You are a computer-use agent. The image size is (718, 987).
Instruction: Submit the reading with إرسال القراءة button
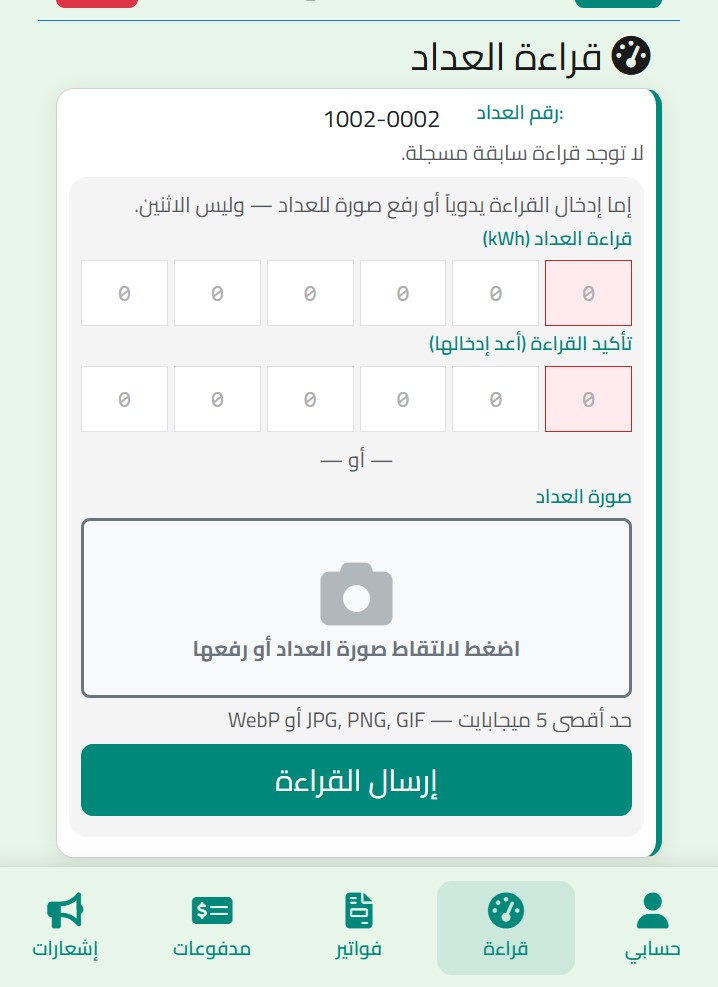(356, 780)
